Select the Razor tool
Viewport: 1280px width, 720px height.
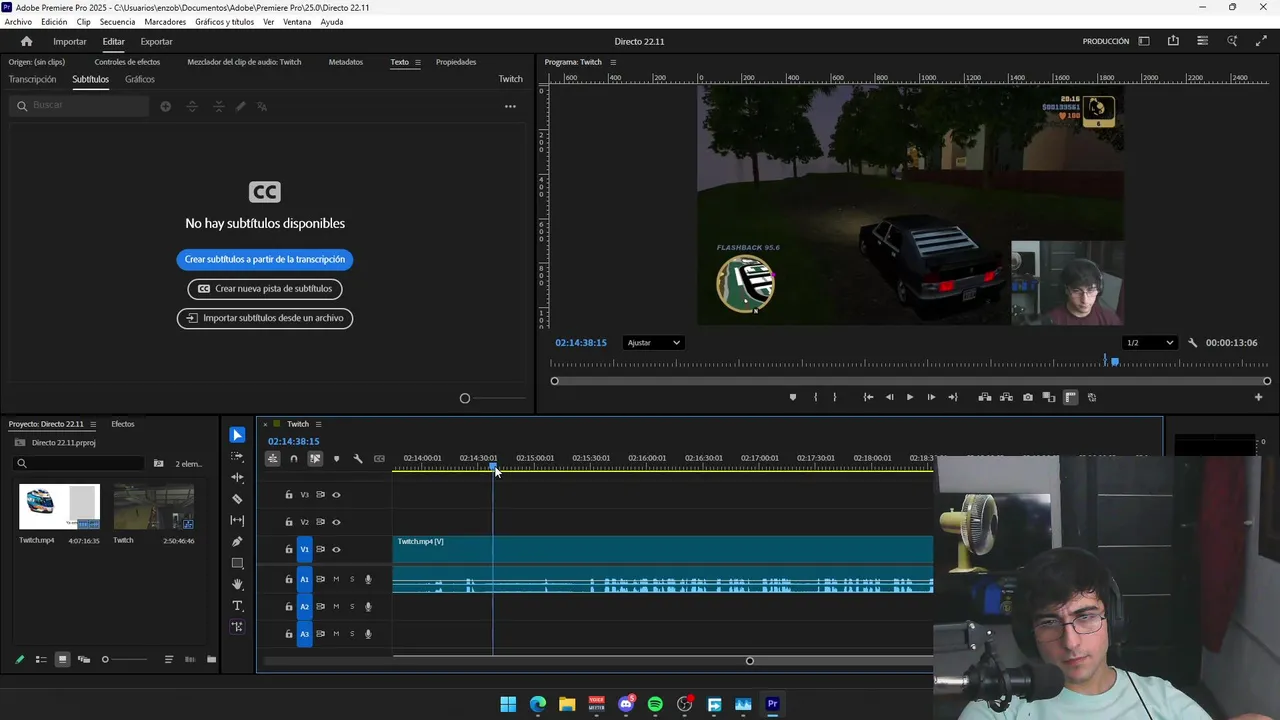click(237, 499)
